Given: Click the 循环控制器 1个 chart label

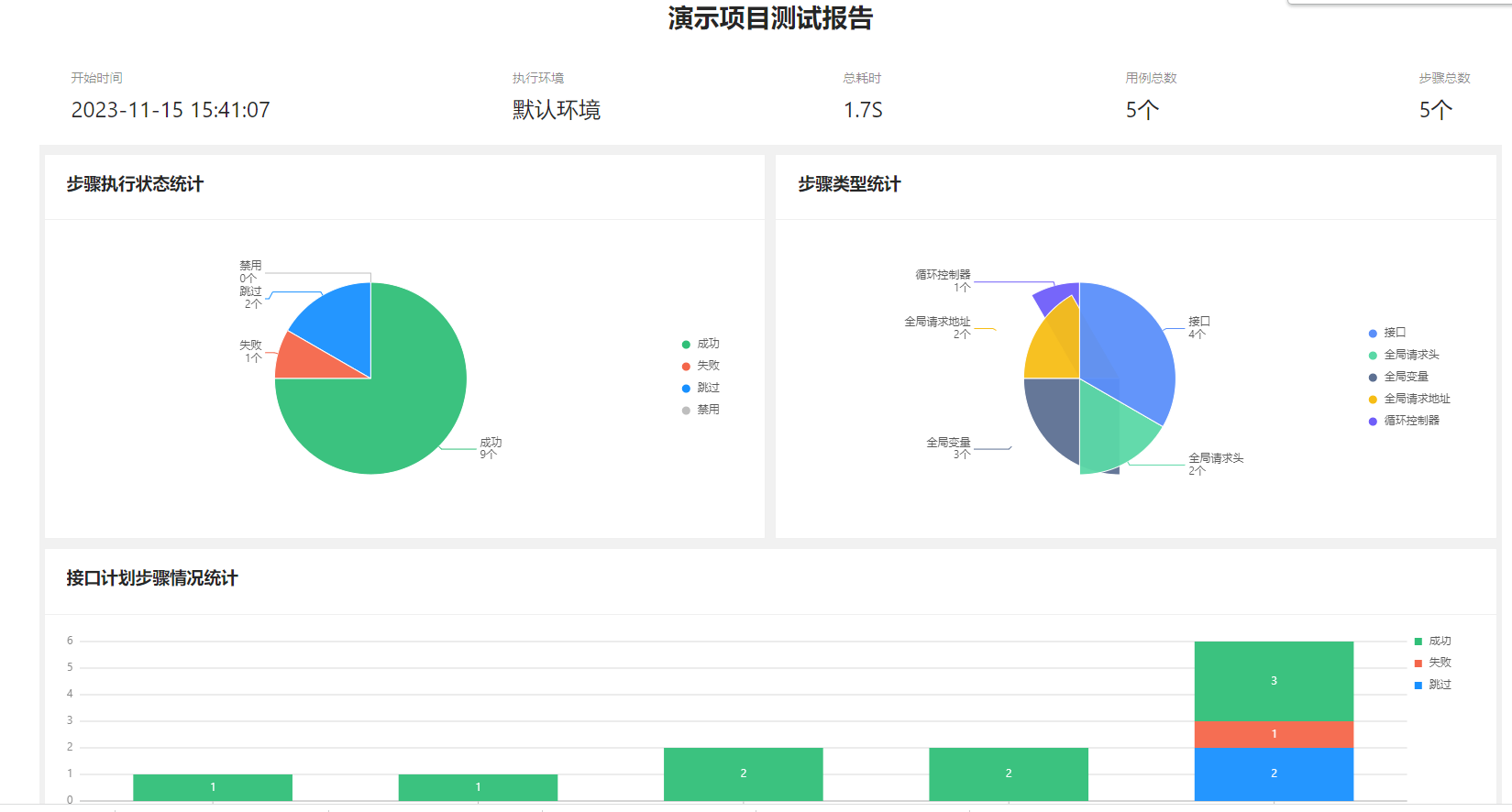Looking at the screenshot, I should [943, 280].
